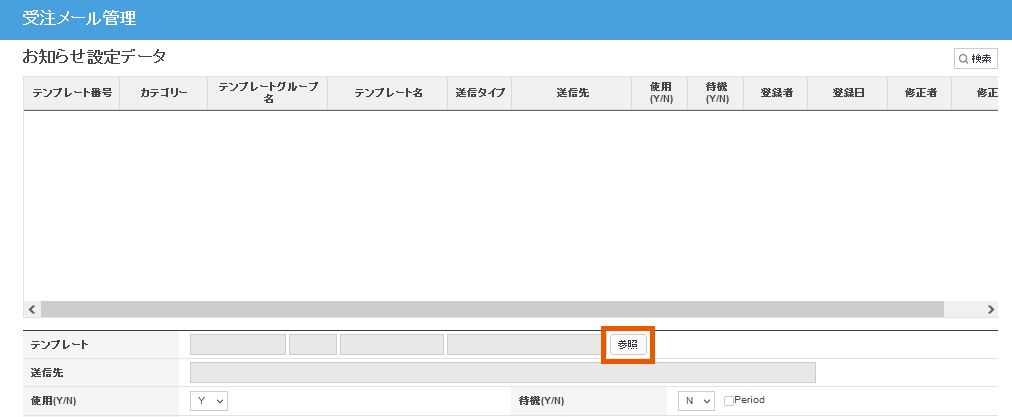Click the カテゴリー column header

[x=164, y=93]
